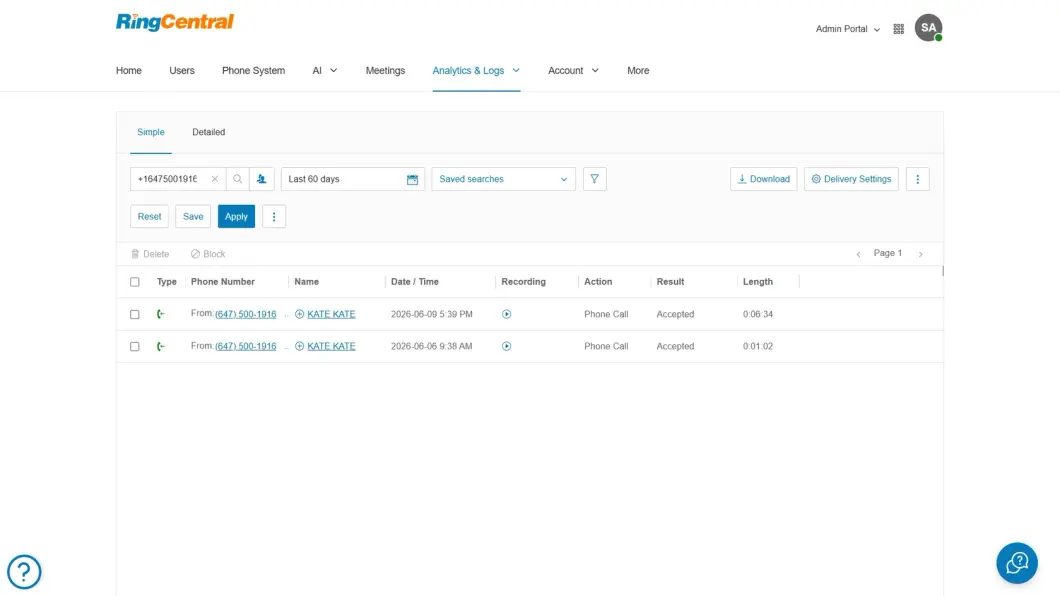Expand the Analytics & Logs dropdown
The height and width of the screenshot is (596, 1060).
[476, 70]
